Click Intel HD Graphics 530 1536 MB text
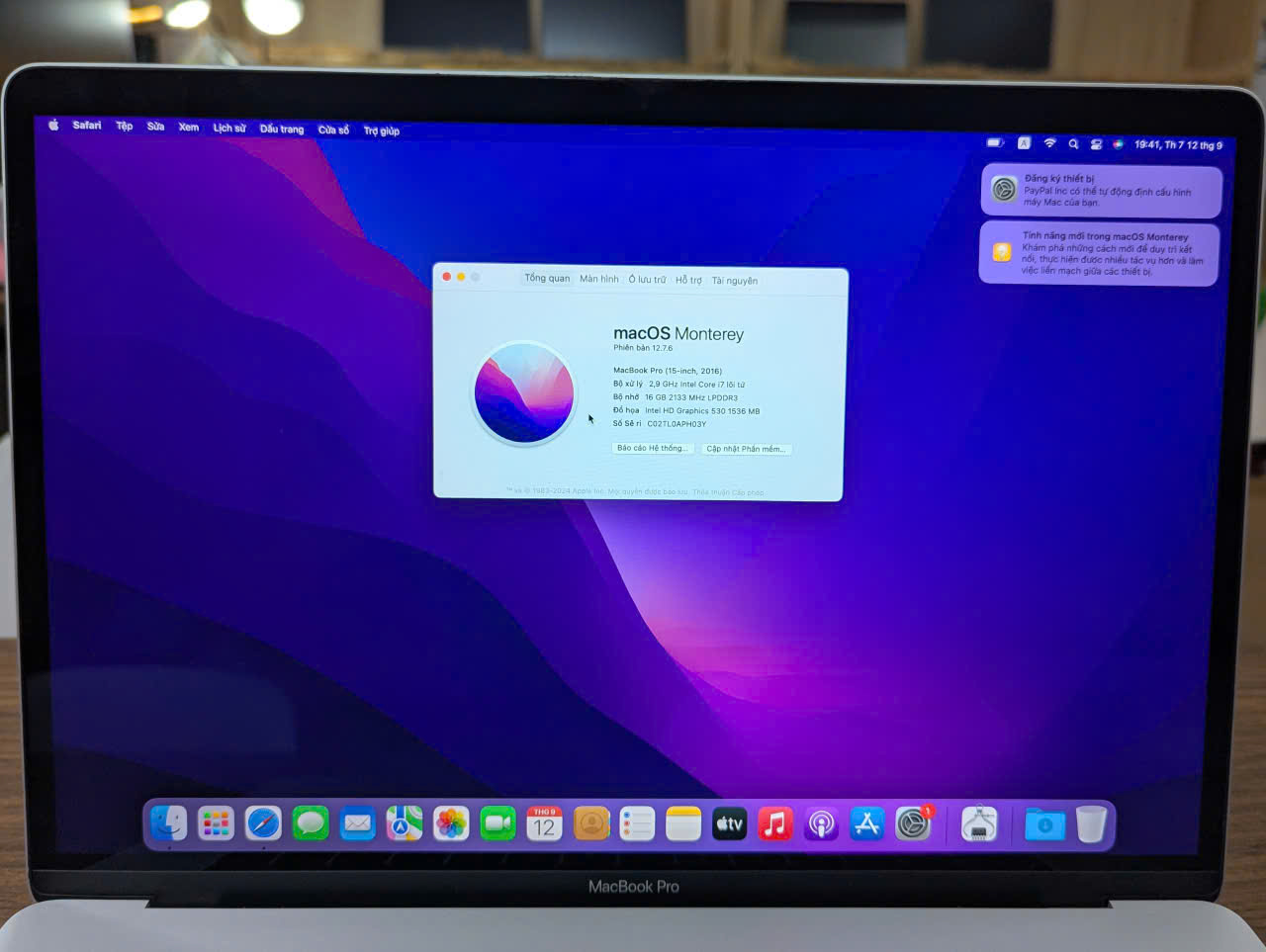 [702, 411]
